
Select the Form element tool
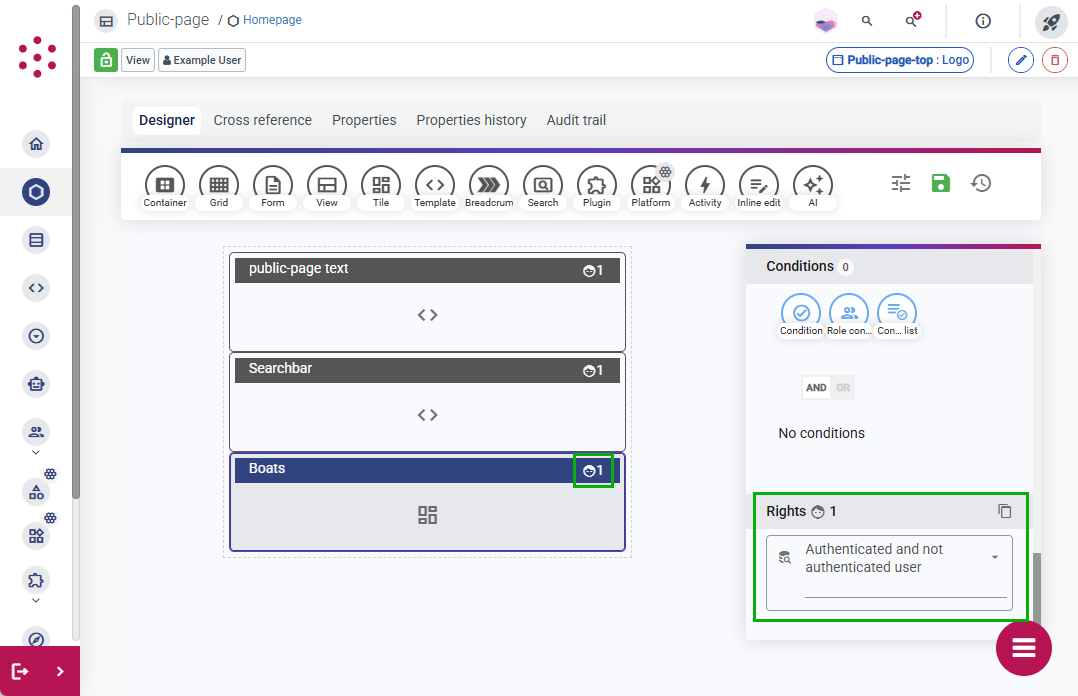point(273,187)
